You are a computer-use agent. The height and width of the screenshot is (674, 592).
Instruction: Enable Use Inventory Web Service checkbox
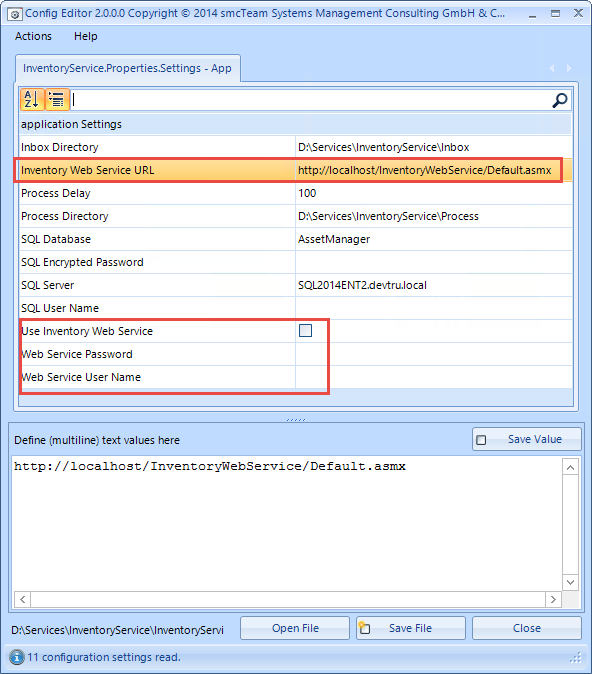(x=305, y=331)
